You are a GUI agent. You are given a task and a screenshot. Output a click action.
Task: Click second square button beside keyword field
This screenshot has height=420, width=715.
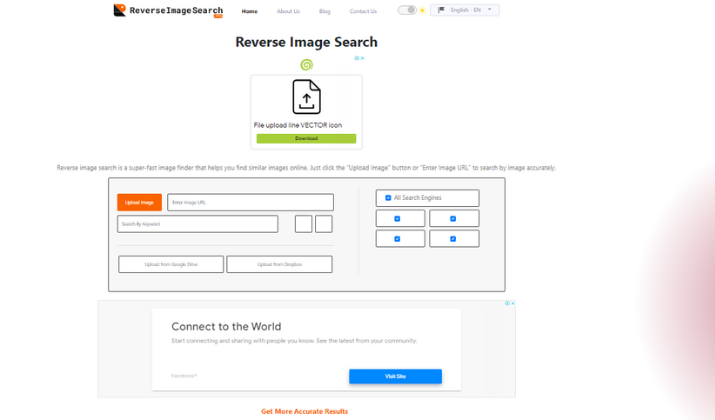(x=324, y=224)
